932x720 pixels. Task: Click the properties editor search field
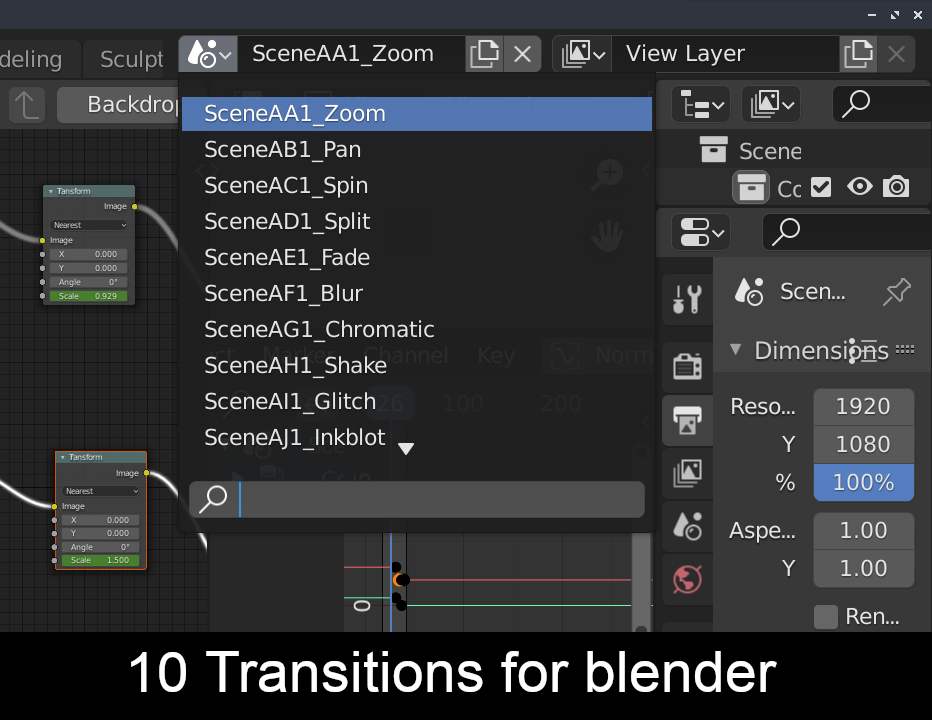click(x=847, y=232)
